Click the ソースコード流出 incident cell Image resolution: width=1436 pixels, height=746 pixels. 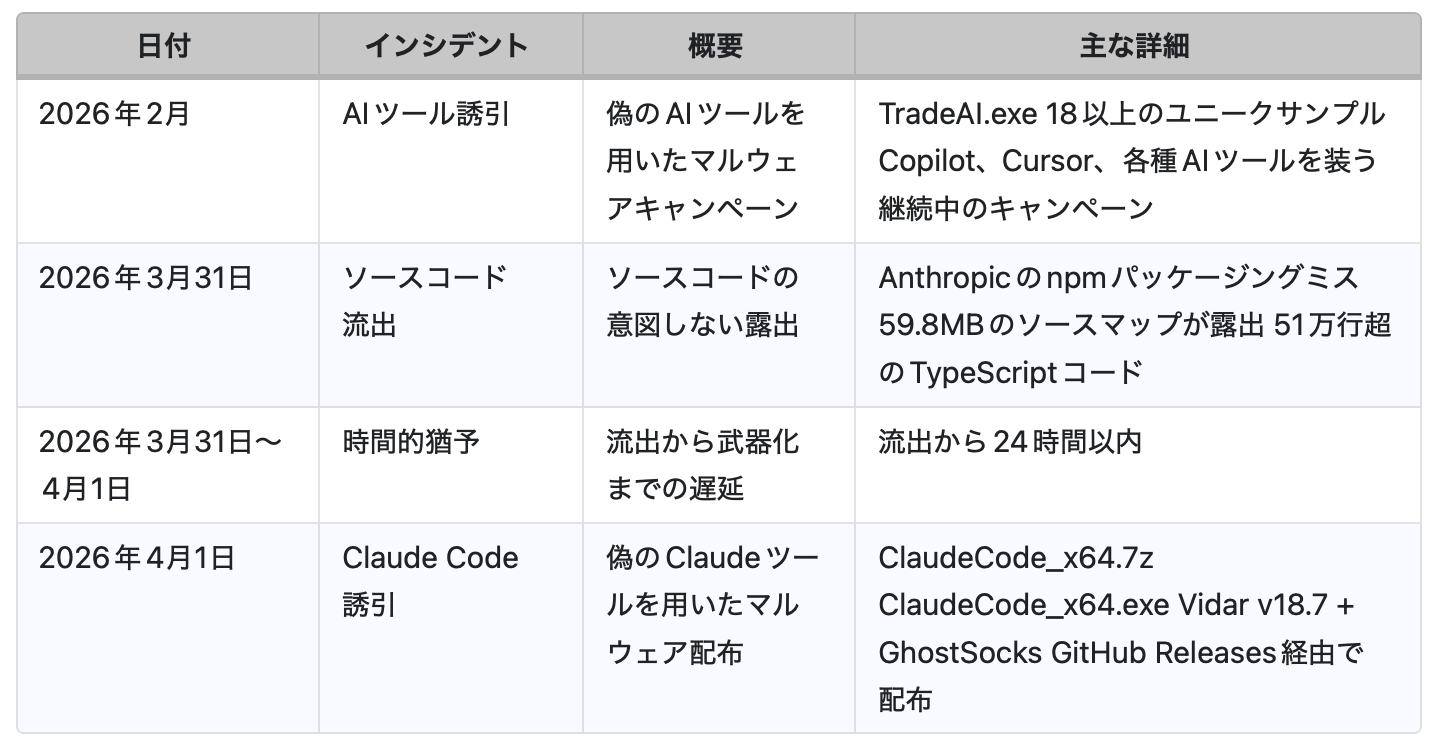click(x=425, y=301)
